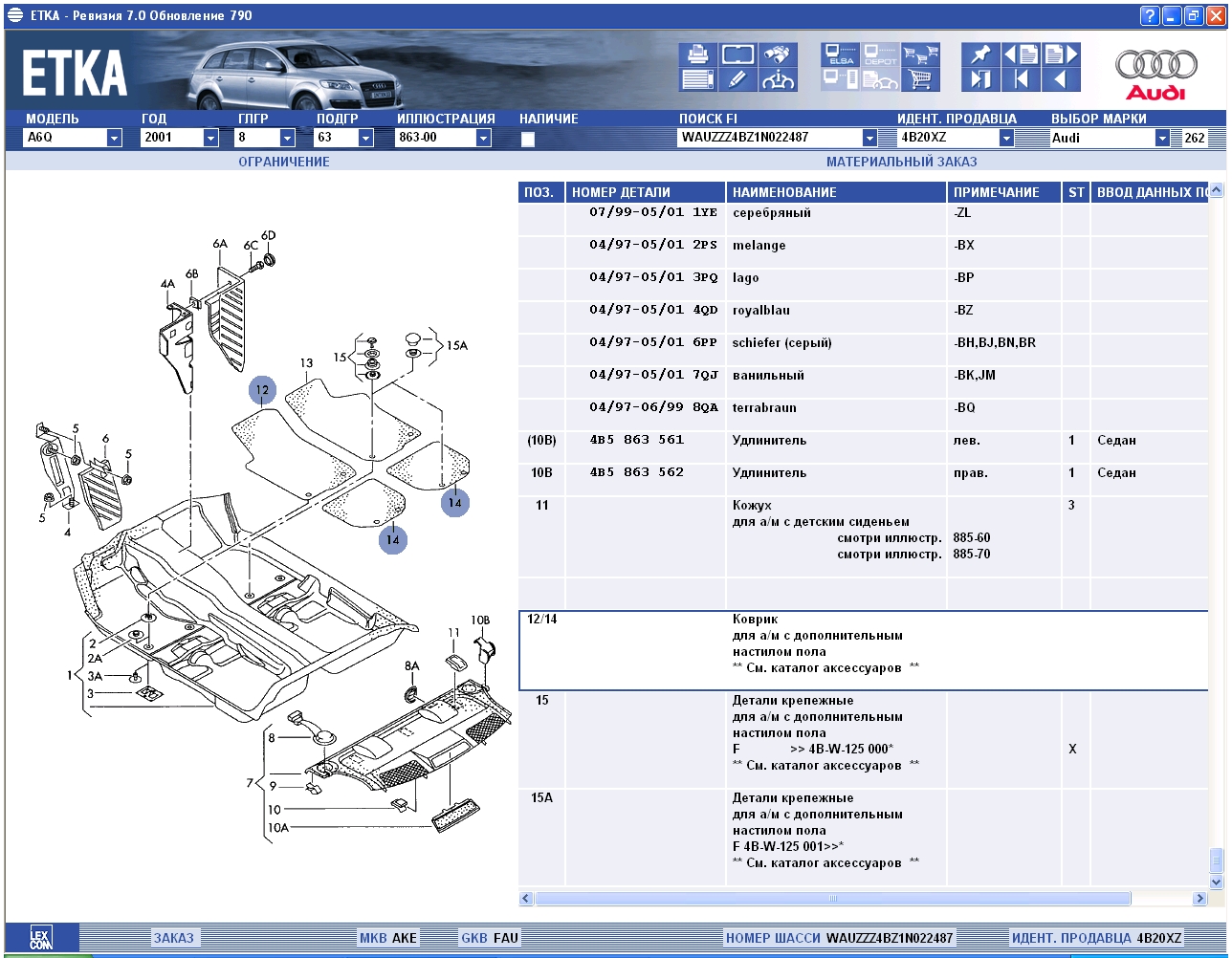Toggle the НАЛИЧИЕ checkbox

(x=527, y=140)
